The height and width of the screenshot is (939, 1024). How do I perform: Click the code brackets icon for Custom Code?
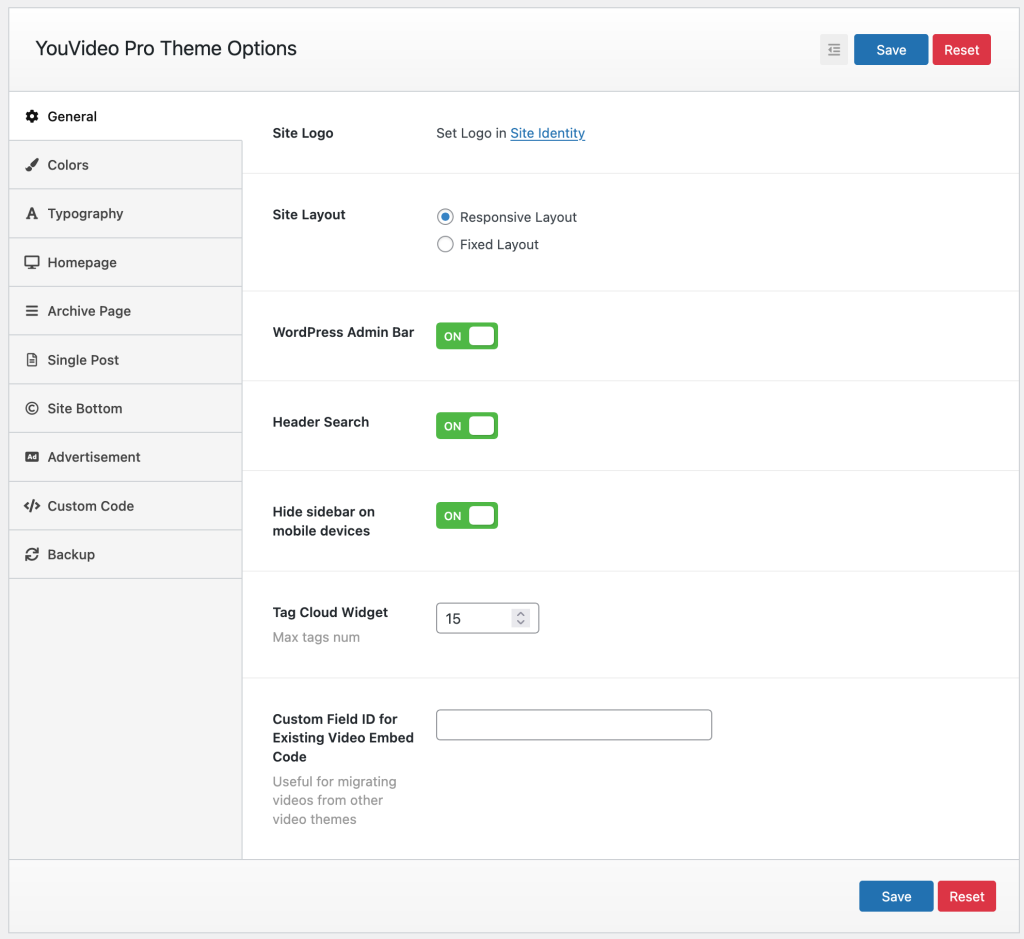point(32,506)
